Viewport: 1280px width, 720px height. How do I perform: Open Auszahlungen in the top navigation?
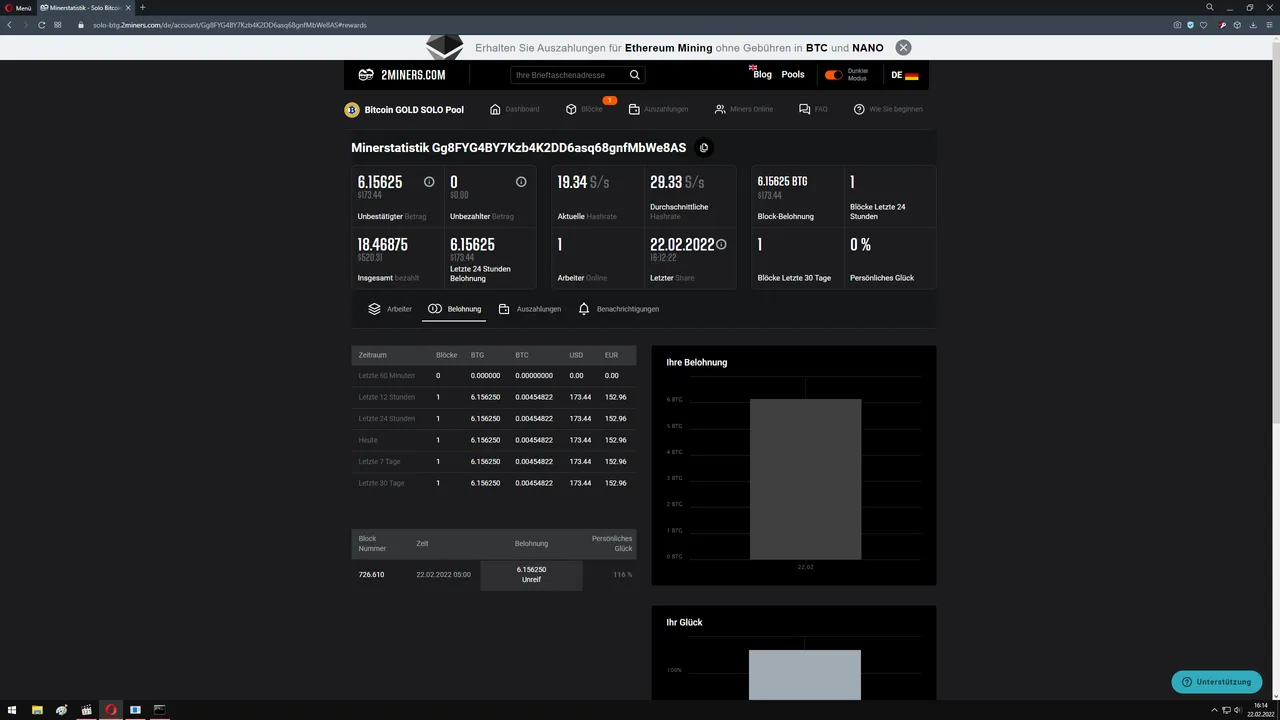pos(658,109)
